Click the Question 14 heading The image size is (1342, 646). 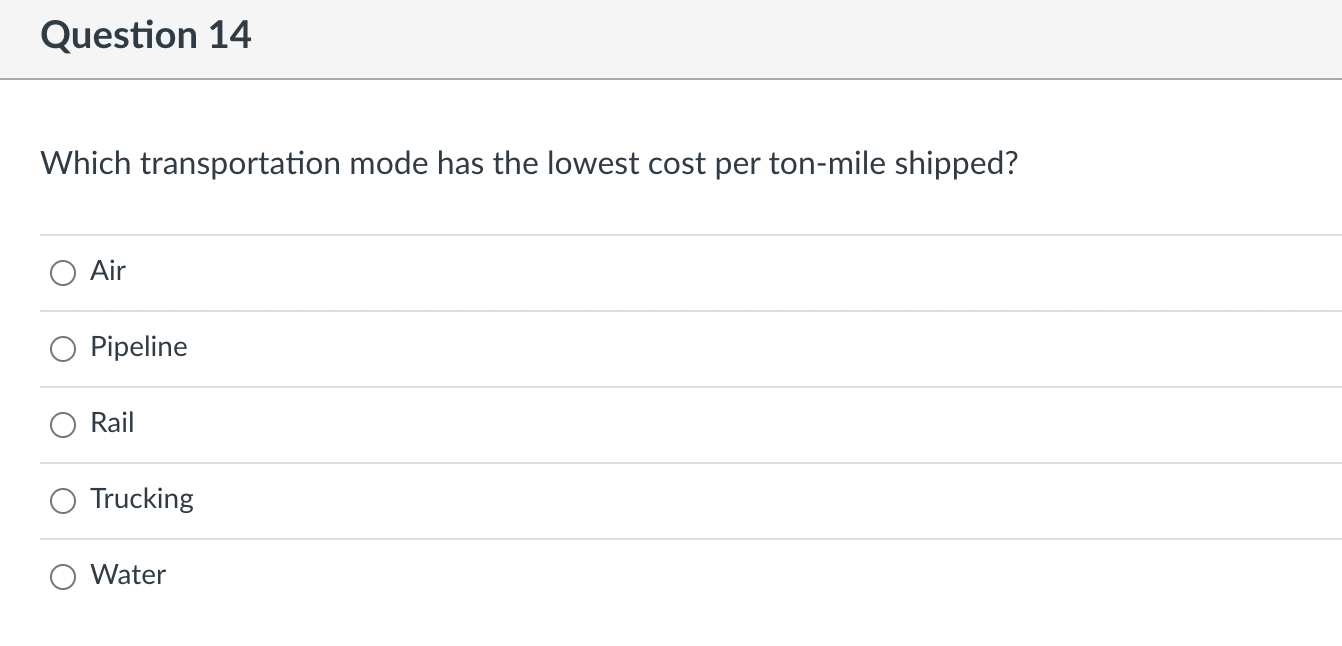(146, 36)
